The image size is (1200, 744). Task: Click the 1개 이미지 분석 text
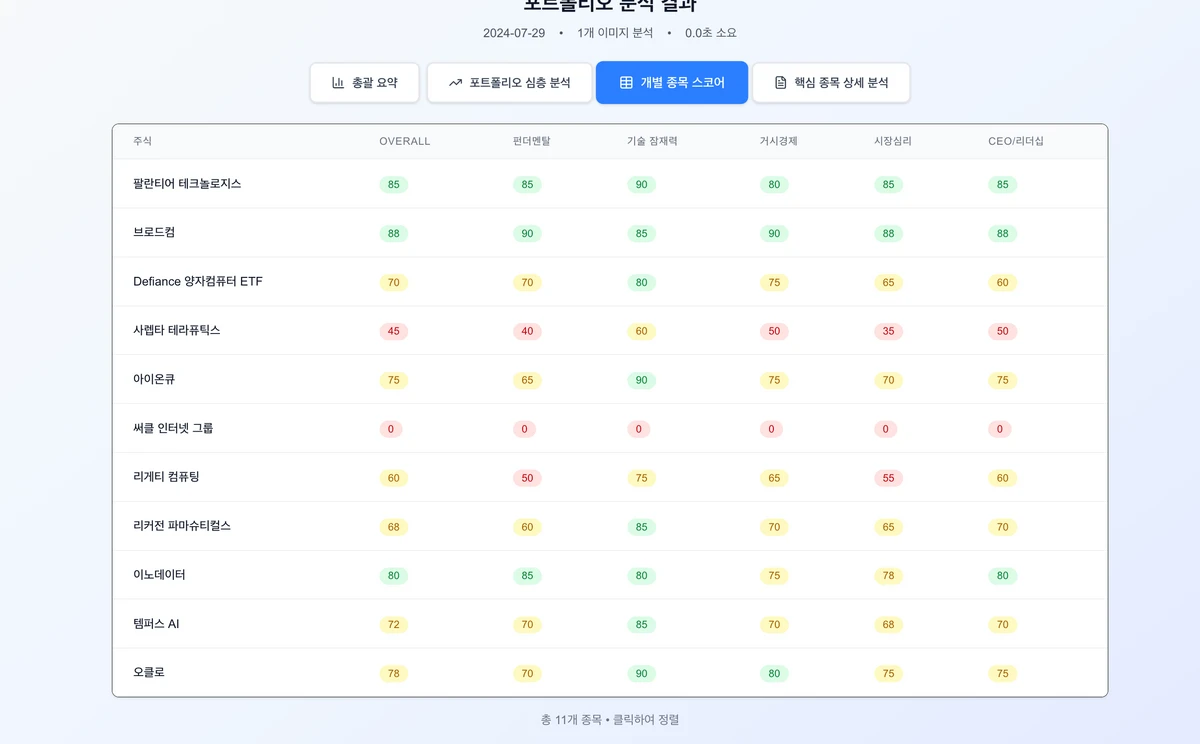point(615,33)
